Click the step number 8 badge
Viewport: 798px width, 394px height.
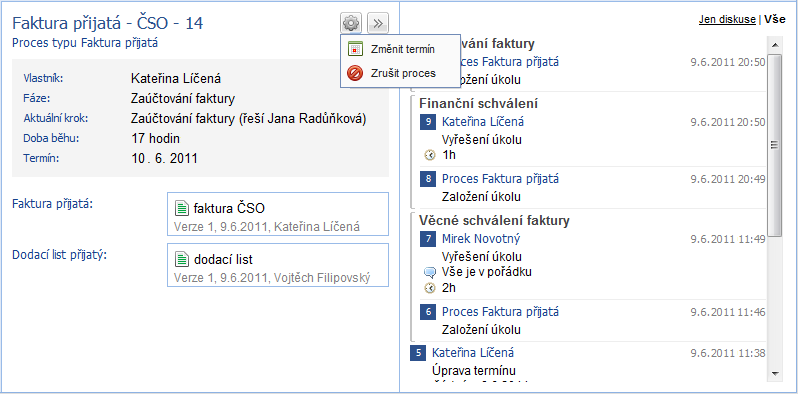(x=428, y=179)
